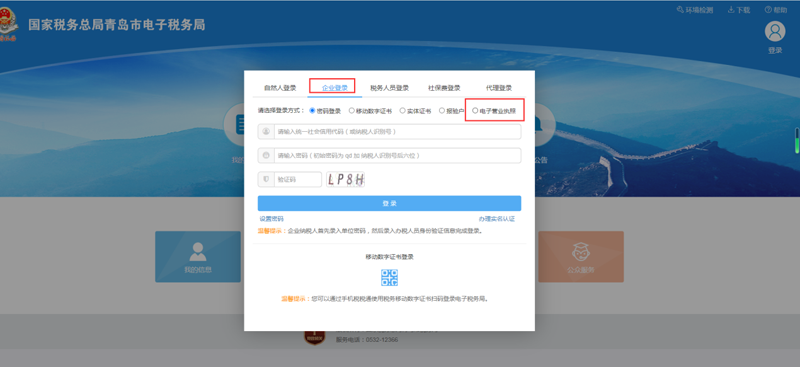Select the 实体证书 radio option
Image resolution: width=800 pixels, height=367 pixels.
click(x=403, y=110)
